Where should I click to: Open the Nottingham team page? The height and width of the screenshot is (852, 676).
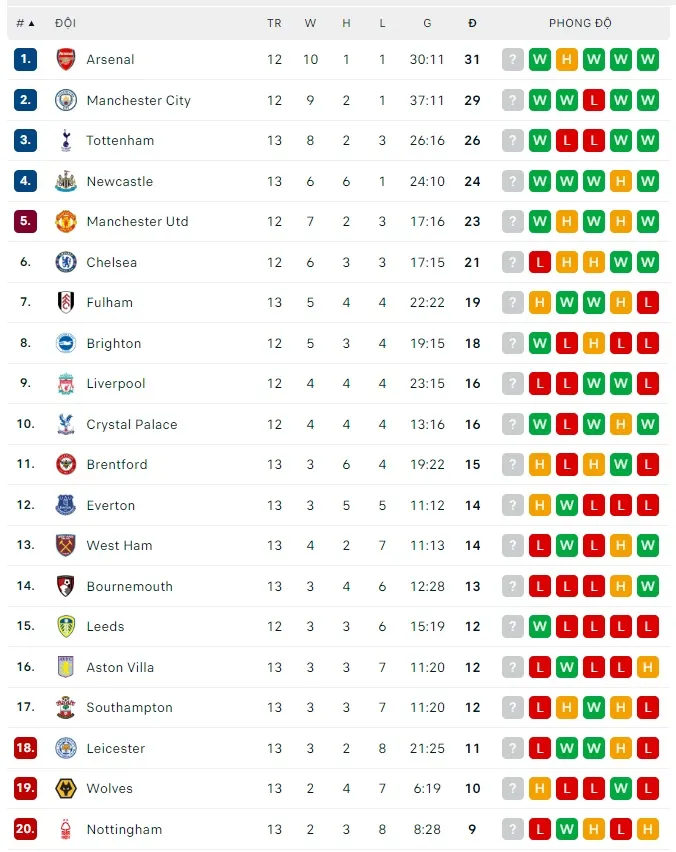tap(126, 829)
